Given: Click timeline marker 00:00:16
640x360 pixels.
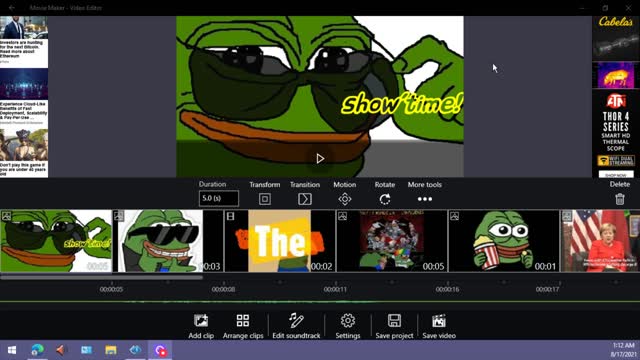Looking at the screenshot, I should [447, 289].
